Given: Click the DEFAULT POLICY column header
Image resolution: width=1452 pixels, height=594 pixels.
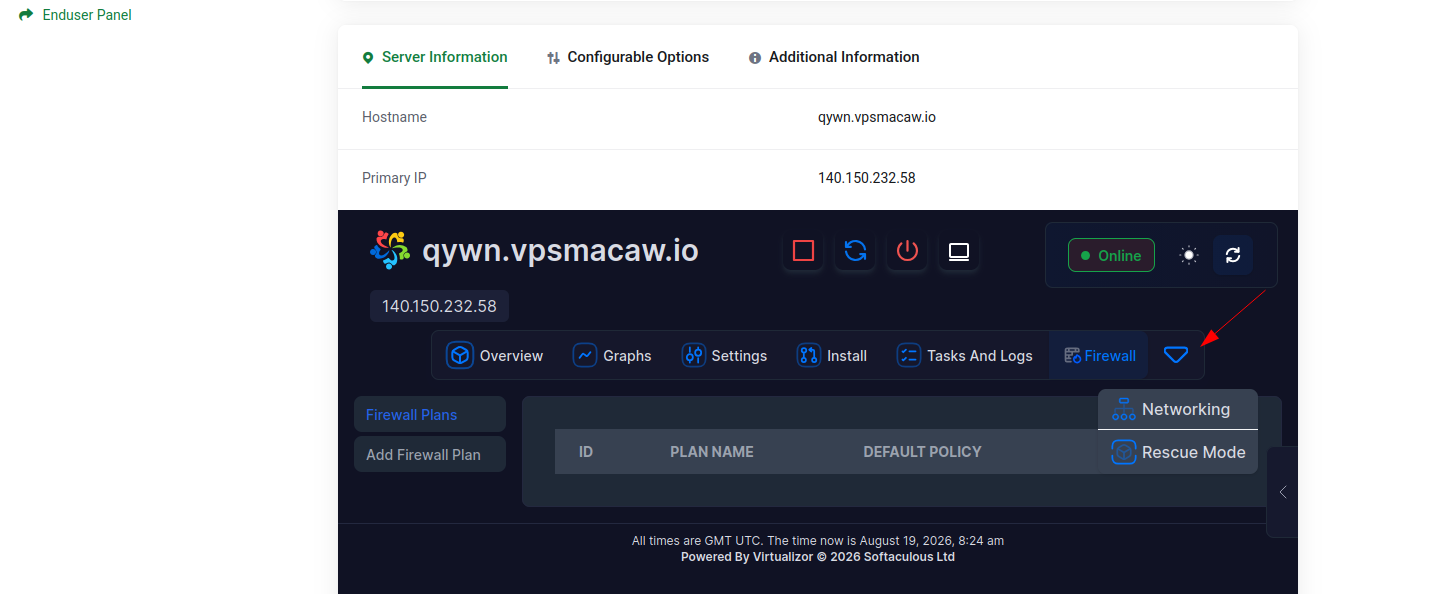Looking at the screenshot, I should pyautogui.click(x=922, y=452).
